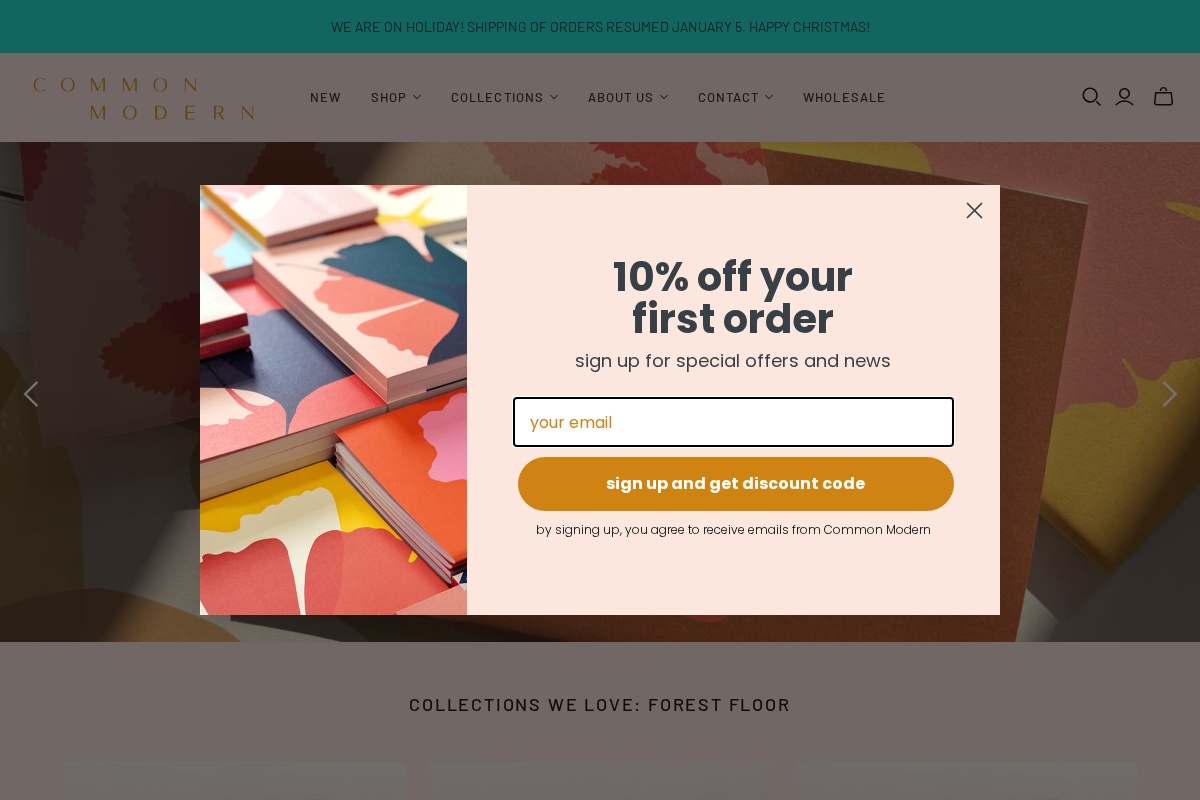Screen dimensions: 1200x800
Task: Close the discount popup with the X
Action: tap(974, 210)
